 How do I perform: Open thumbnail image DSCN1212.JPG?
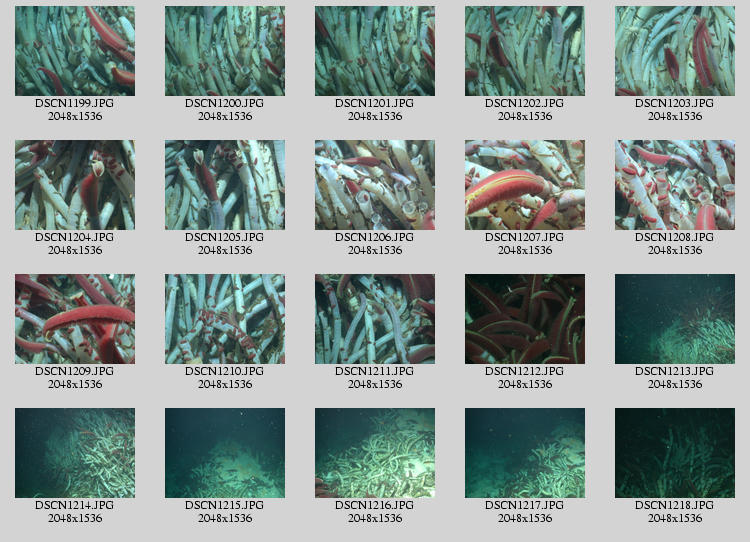[525, 319]
